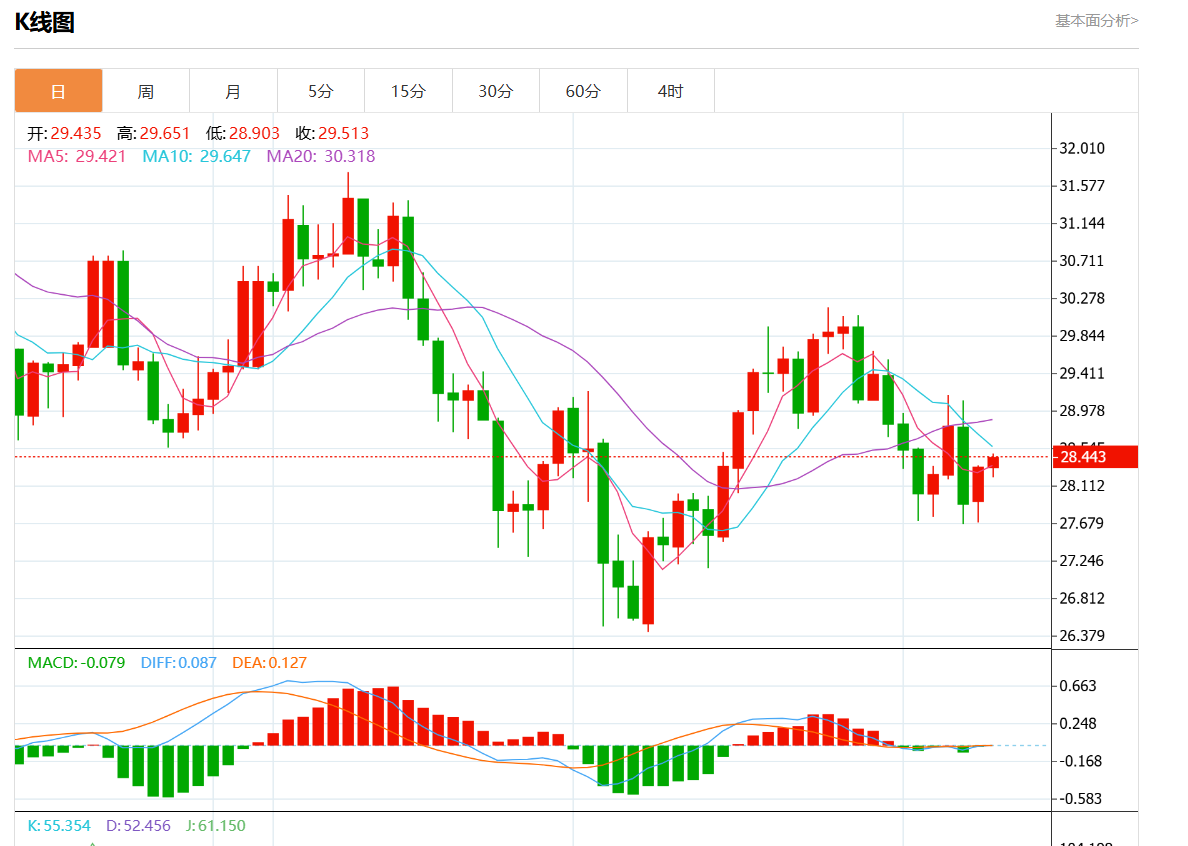The image size is (1188, 846).
Task: Click the 低: 28.903 low value
Action: pos(242,133)
